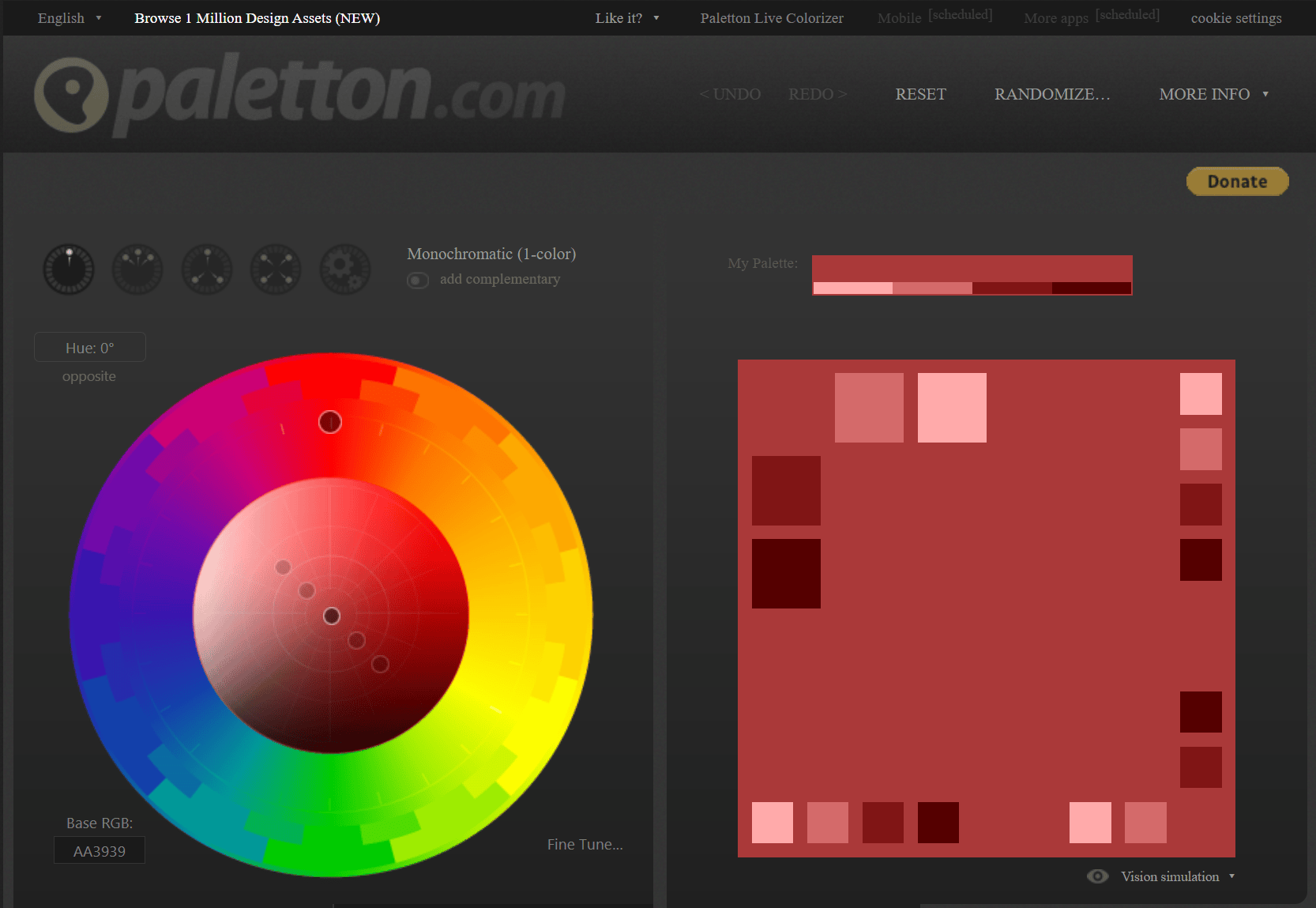
Task: Click REDO
Action: tap(818, 94)
